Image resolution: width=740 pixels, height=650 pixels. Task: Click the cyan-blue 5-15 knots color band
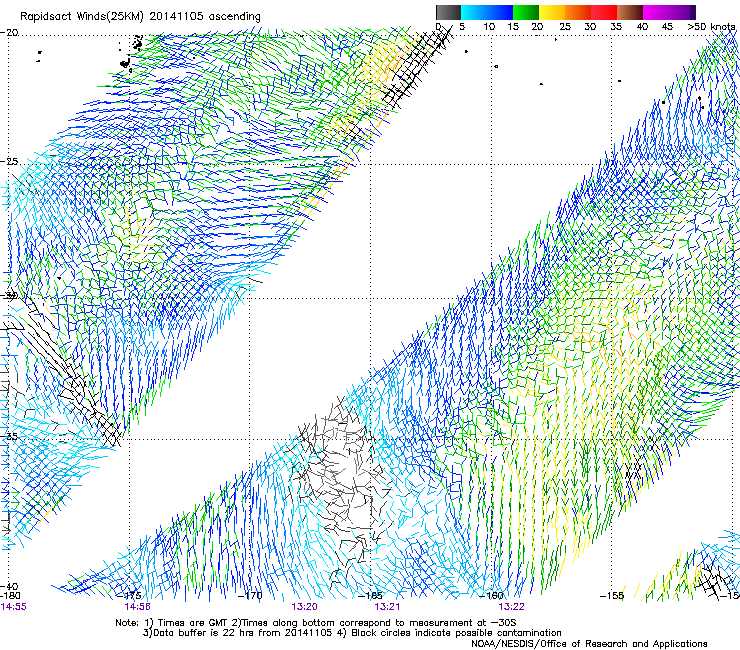(487, 12)
